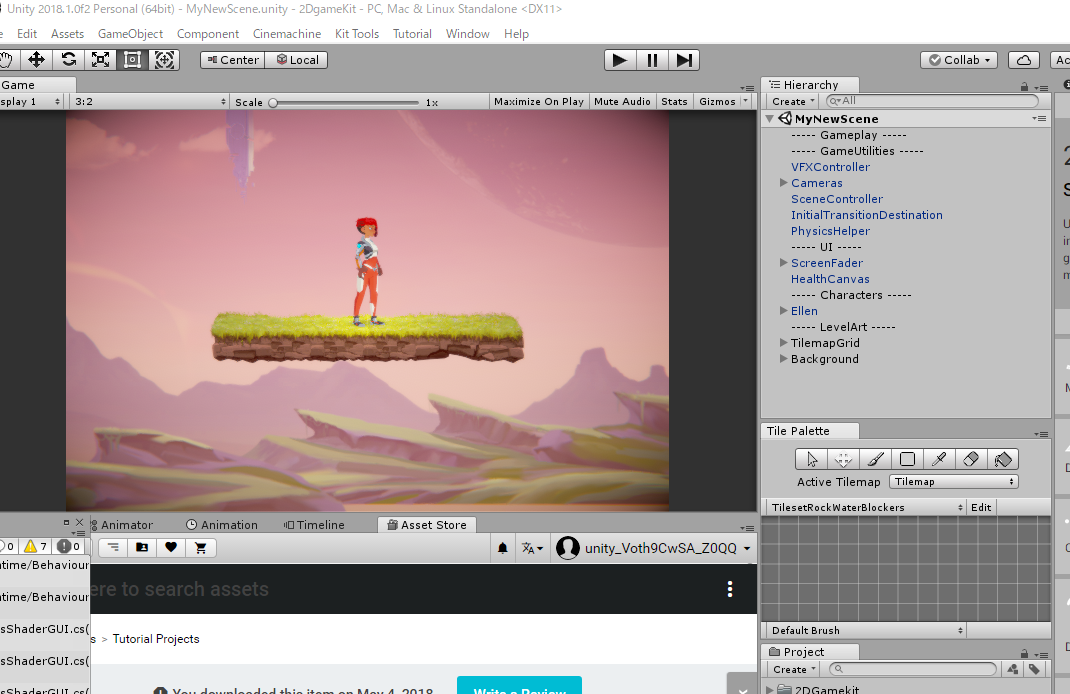Viewport: 1070px width, 694px height.
Task: Open the Kit Tools menu
Action: pyautogui.click(x=356, y=34)
